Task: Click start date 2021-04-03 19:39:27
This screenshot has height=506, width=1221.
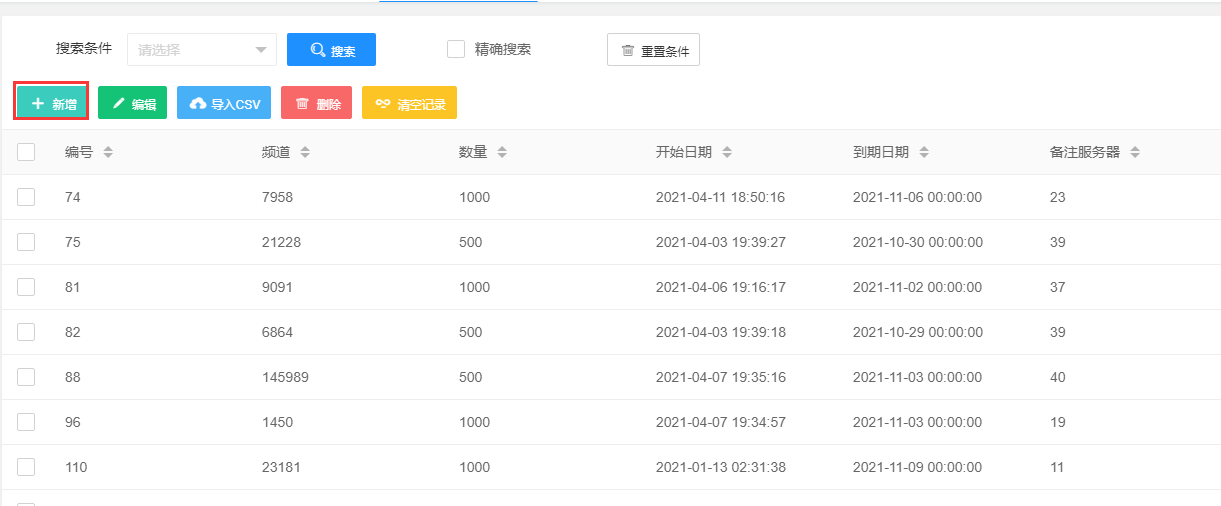Action: pyautogui.click(x=721, y=242)
